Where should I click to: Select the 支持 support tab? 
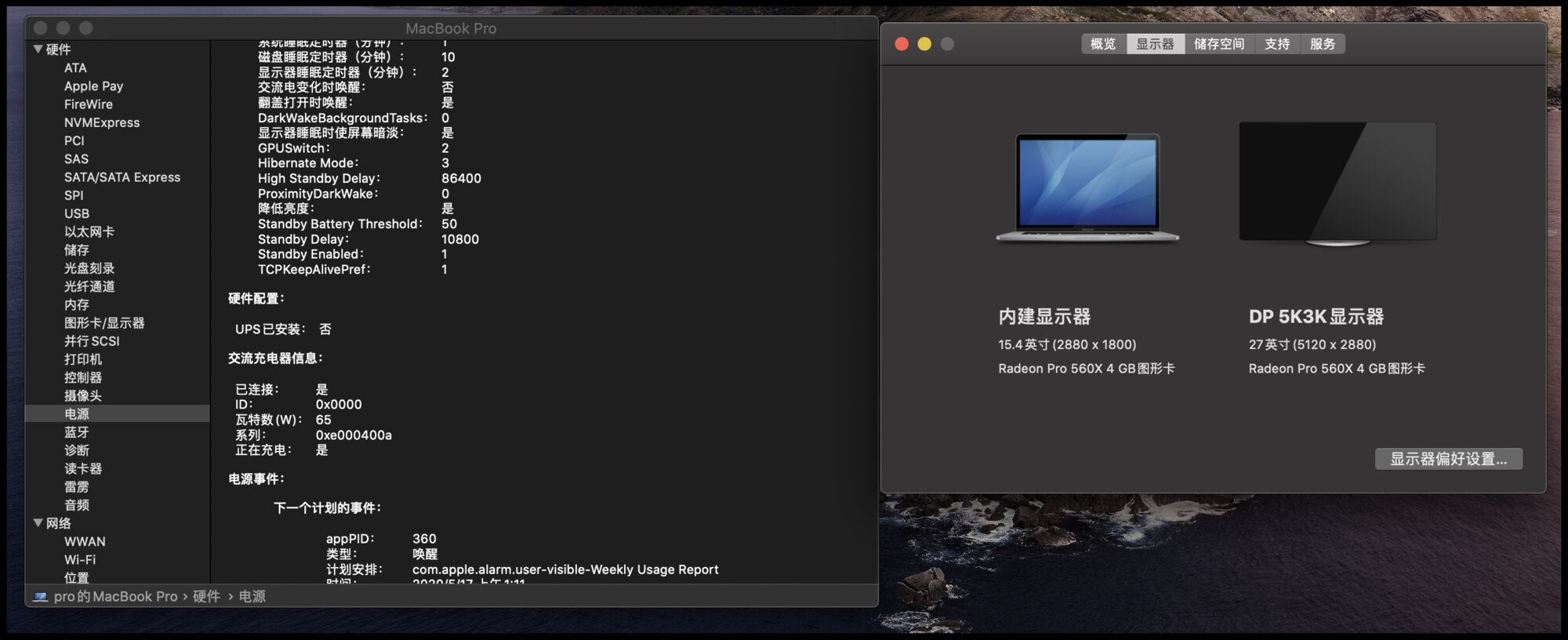(1277, 44)
